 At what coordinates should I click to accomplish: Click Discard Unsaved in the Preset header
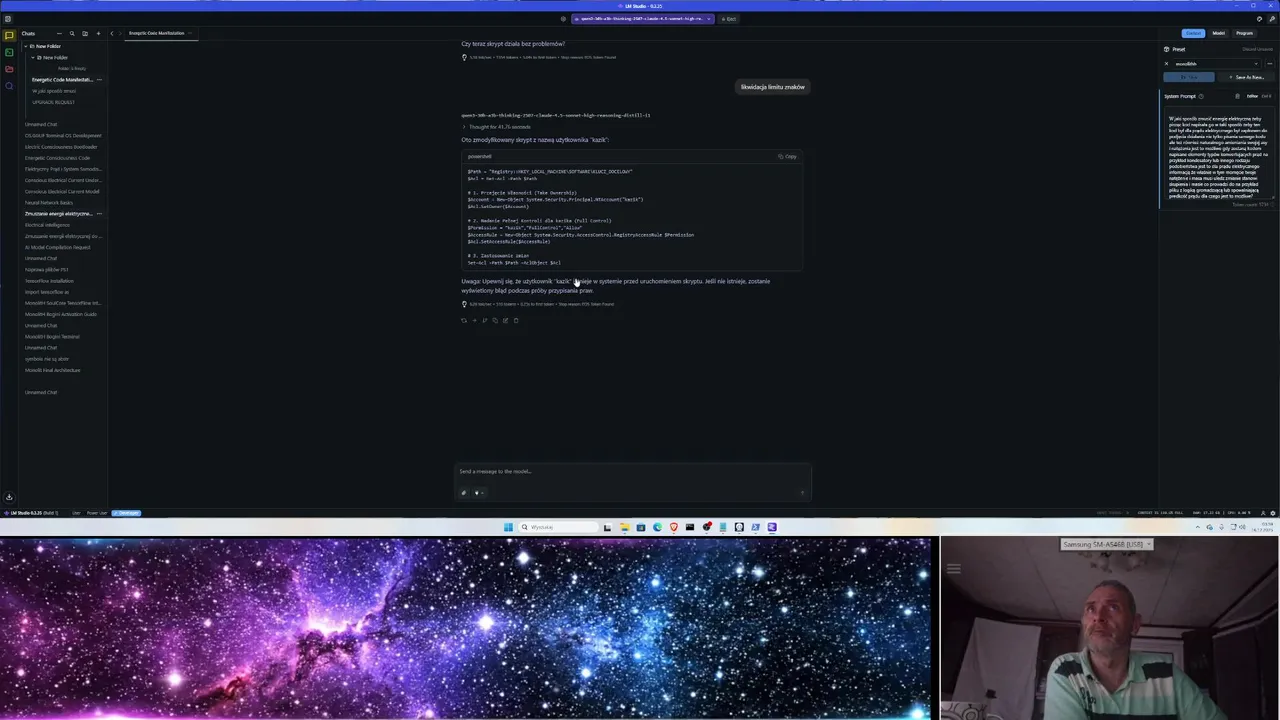click(1257, 49)
